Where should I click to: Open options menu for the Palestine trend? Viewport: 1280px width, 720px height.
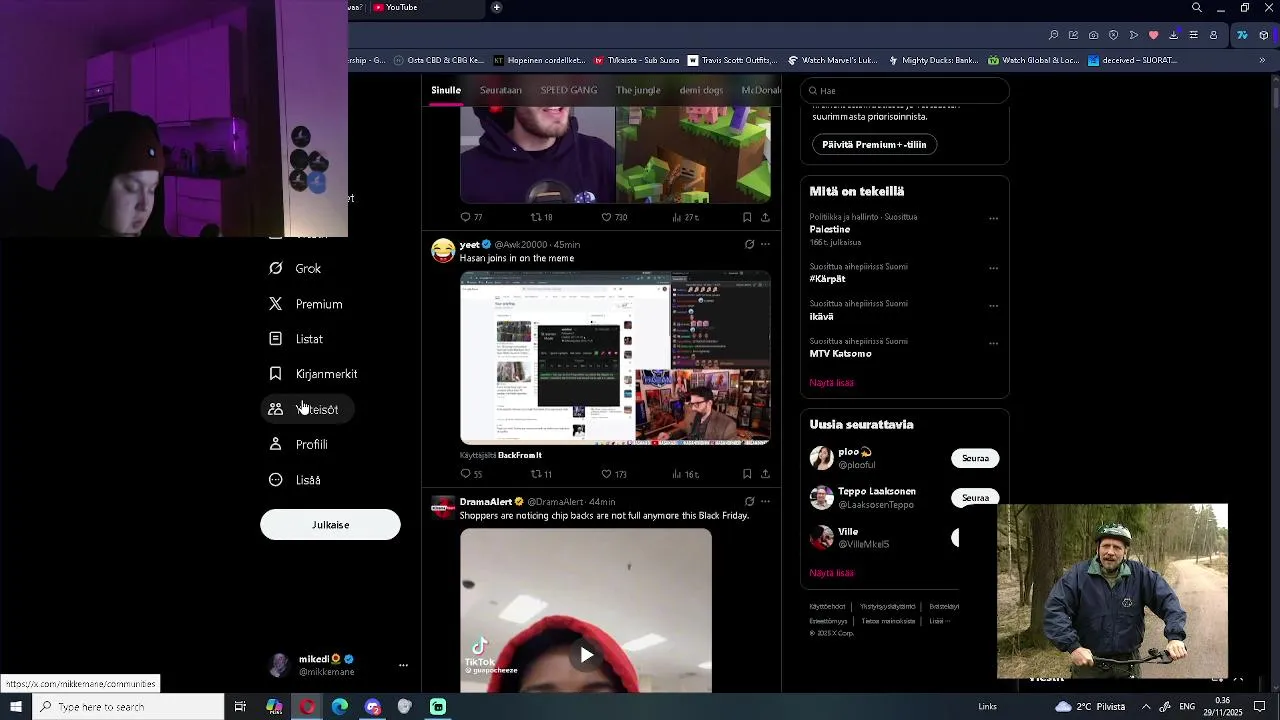(x=993, y=218)
